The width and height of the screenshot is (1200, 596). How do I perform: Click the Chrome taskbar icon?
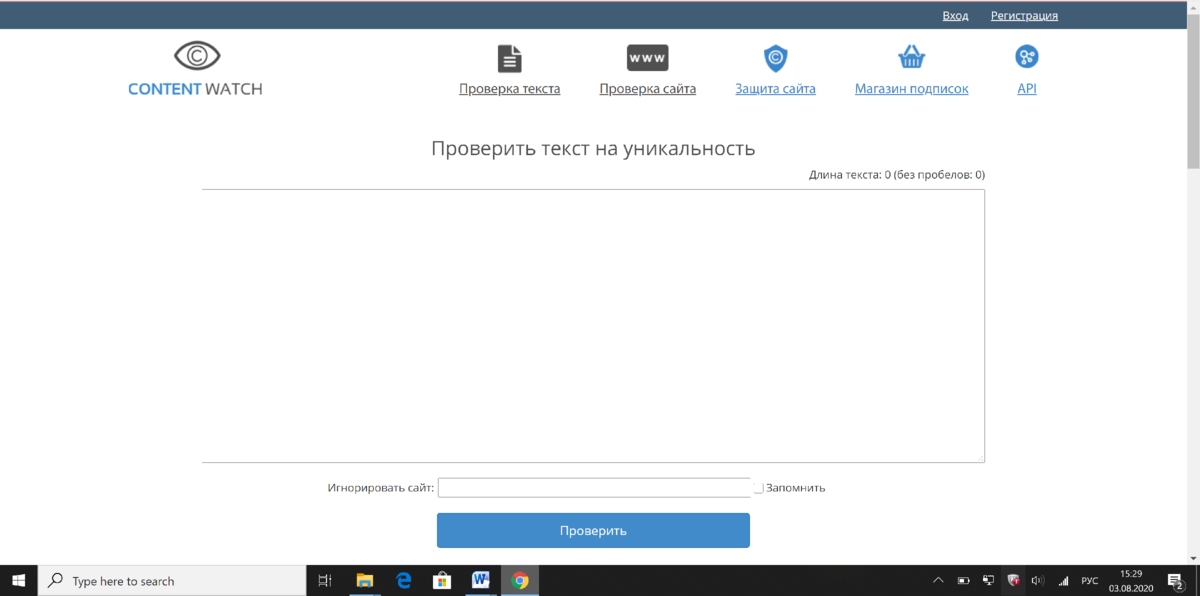pyautogui.click(x=520, y=580)
